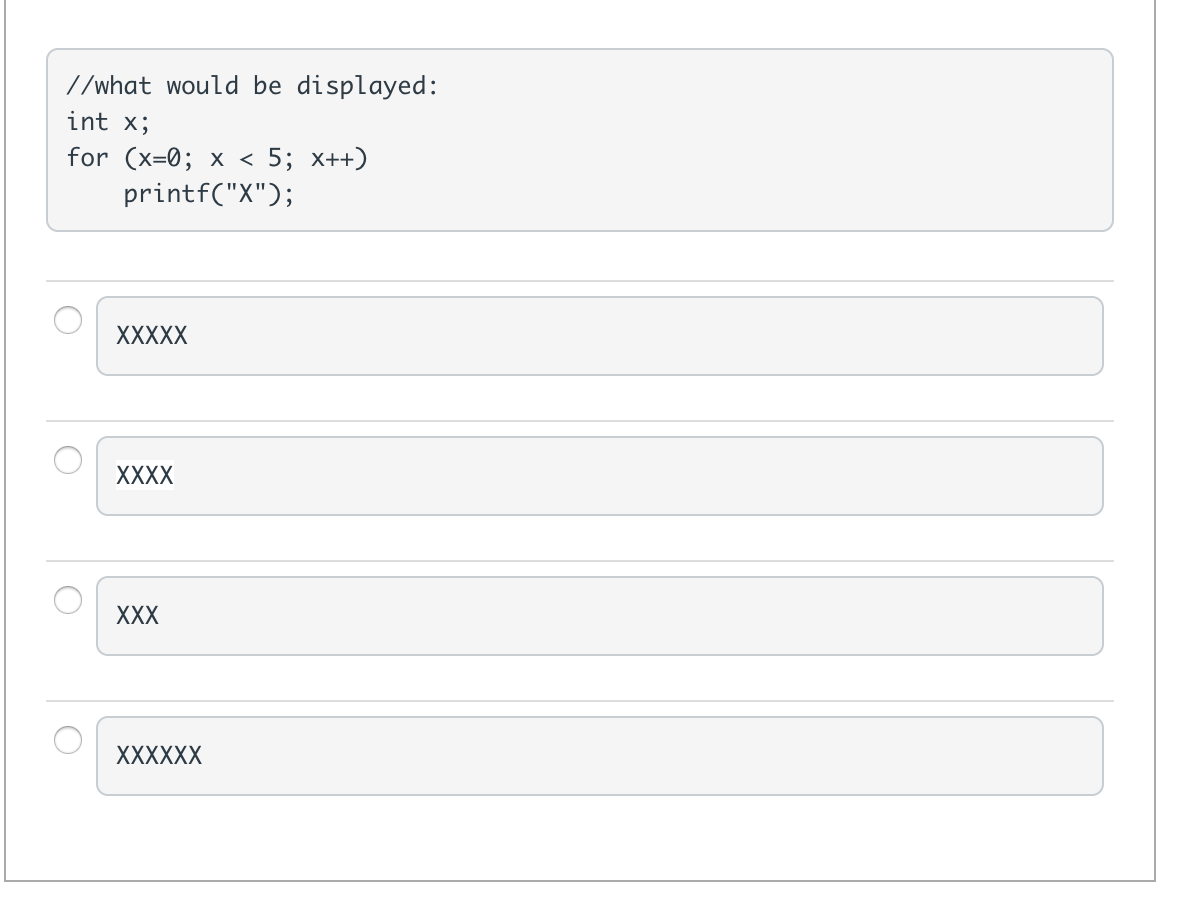The width and height of the screenshot is (1186, 908).
Task: Click empty space inside the XXX answer box
Action: pos(643,616)
